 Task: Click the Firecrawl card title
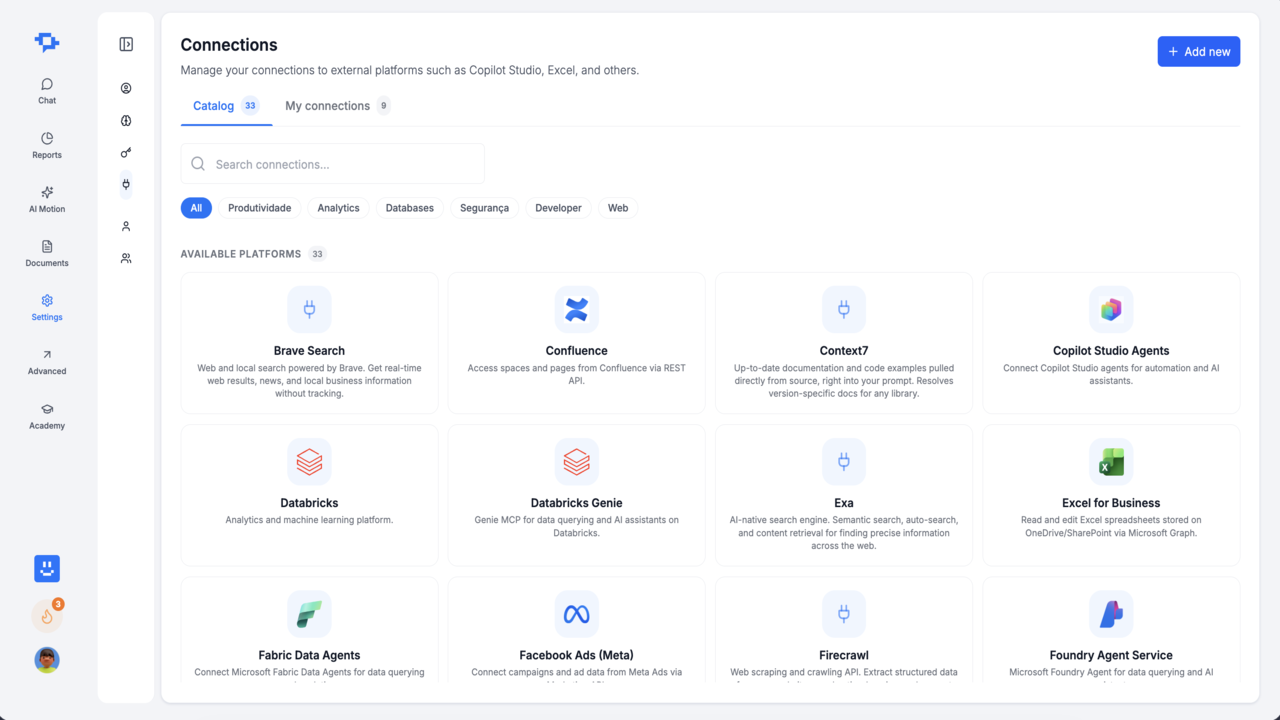844,655
